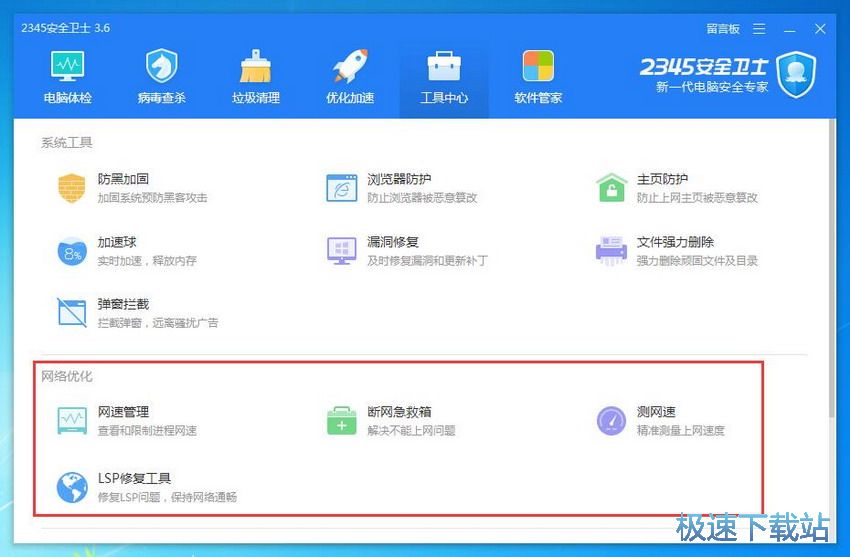Click the 弹窗拦截 blocked window icon

(x=72, y=313)
